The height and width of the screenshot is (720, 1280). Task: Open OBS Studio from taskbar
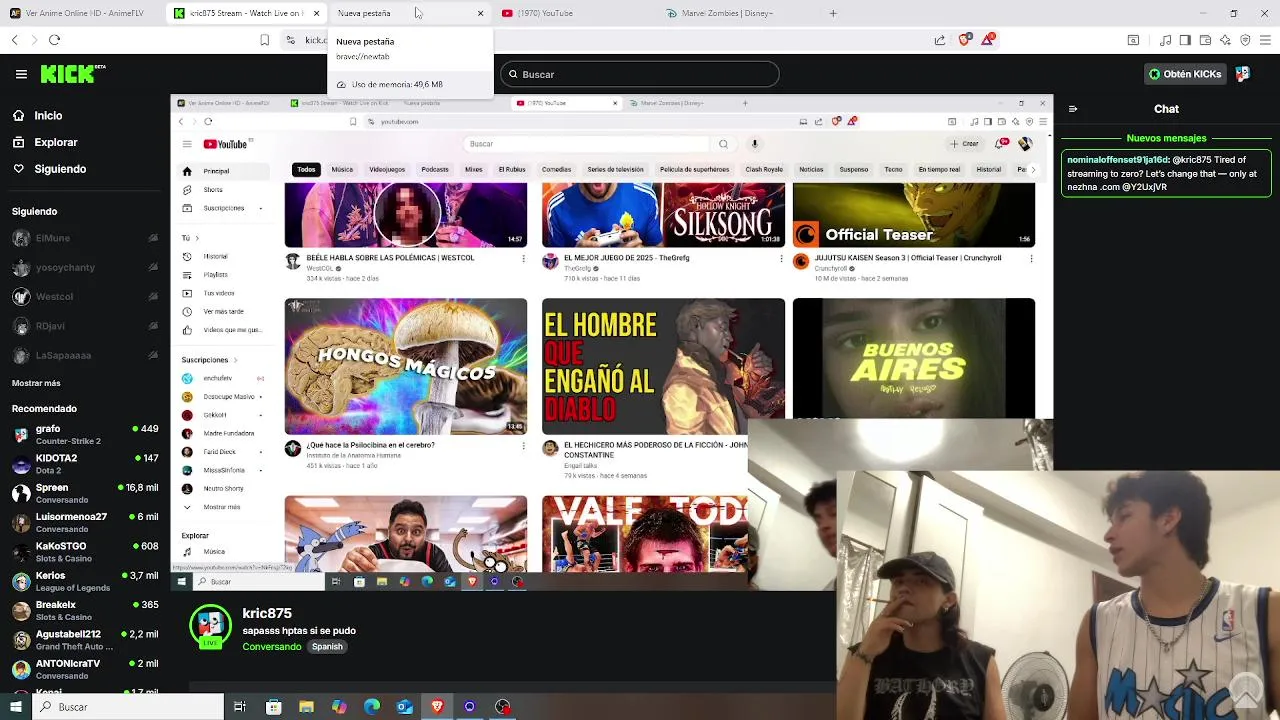click(x=502, y=707)
